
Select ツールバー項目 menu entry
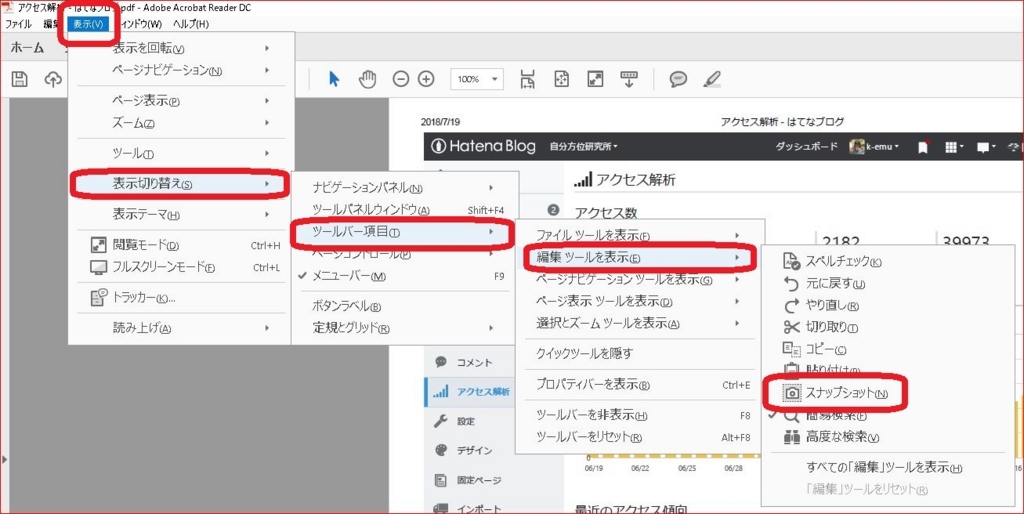coord(405,232)
